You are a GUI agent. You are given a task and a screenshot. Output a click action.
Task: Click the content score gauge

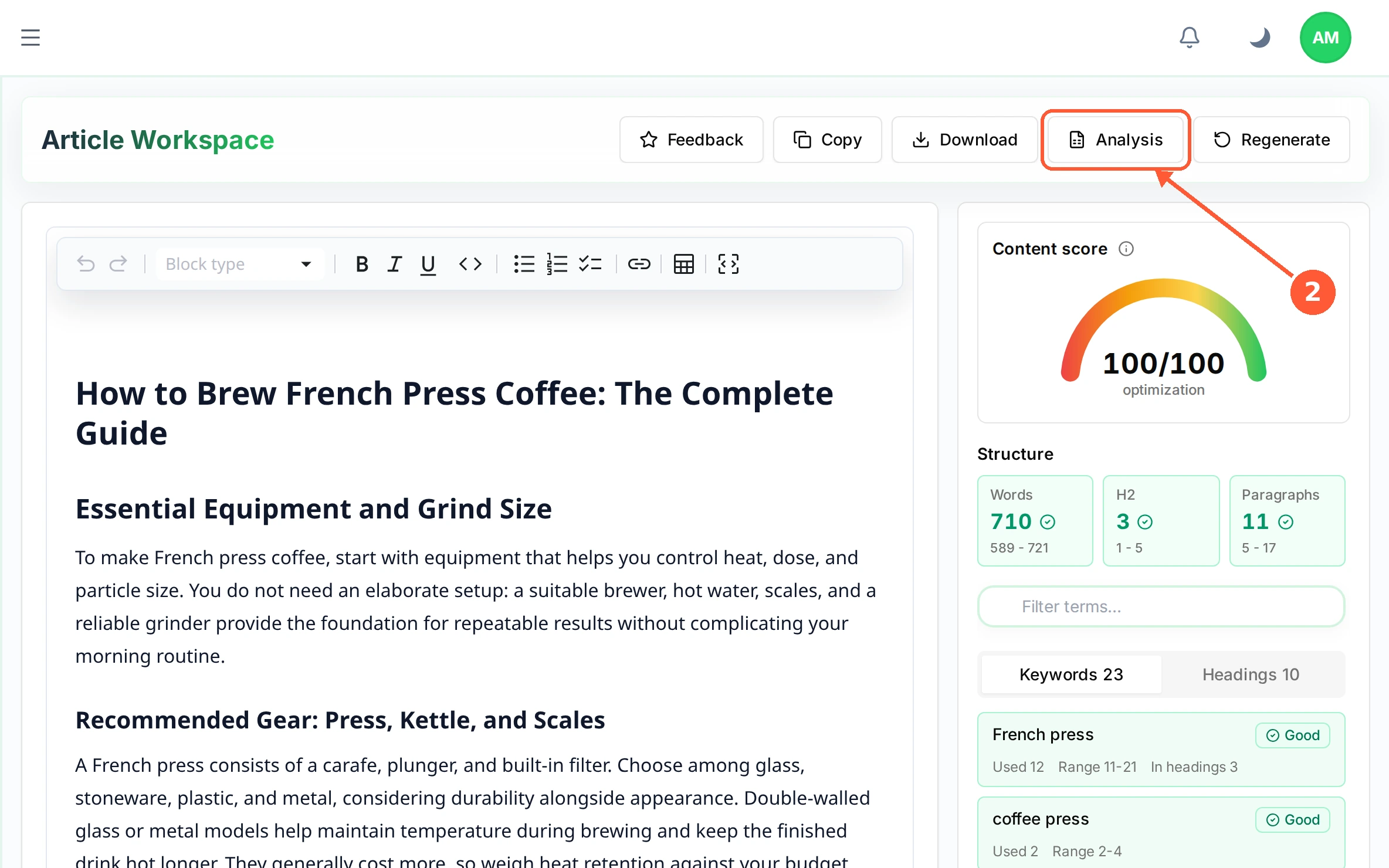(x=1163, y=330)
